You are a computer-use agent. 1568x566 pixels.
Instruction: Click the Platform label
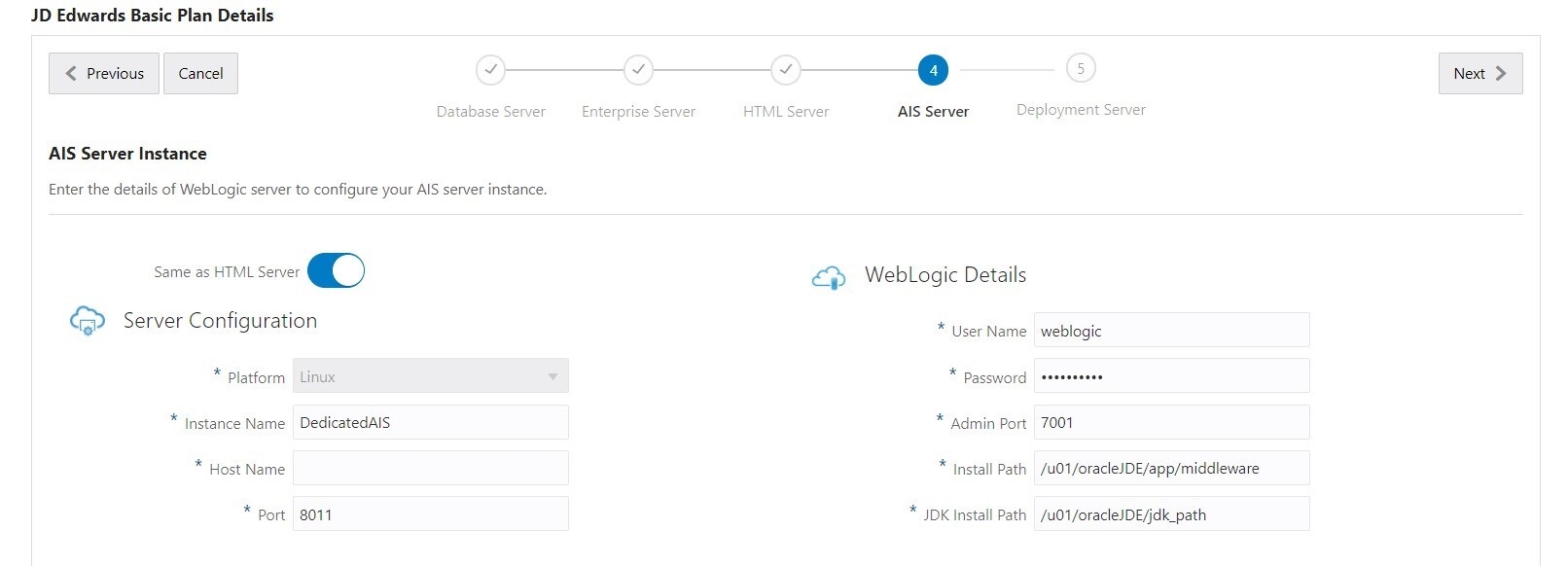pos(256,378)
